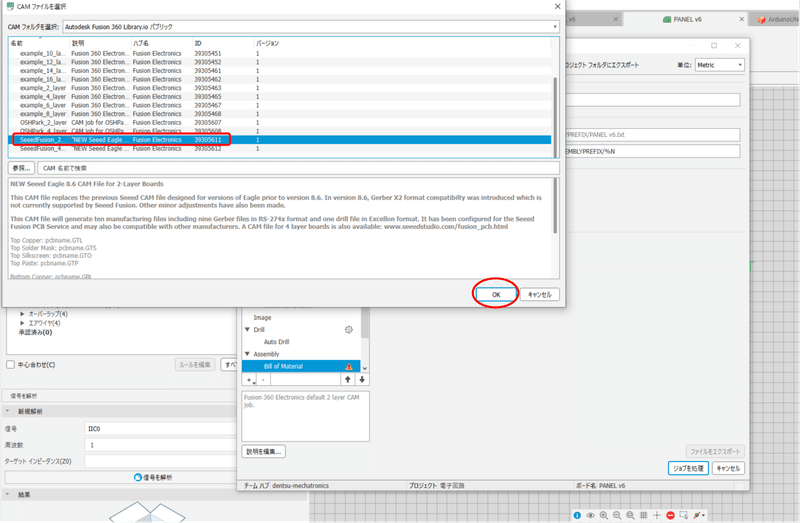Click the add output plus button
This screenshot has height=523, width=800.
click(249, 380)
